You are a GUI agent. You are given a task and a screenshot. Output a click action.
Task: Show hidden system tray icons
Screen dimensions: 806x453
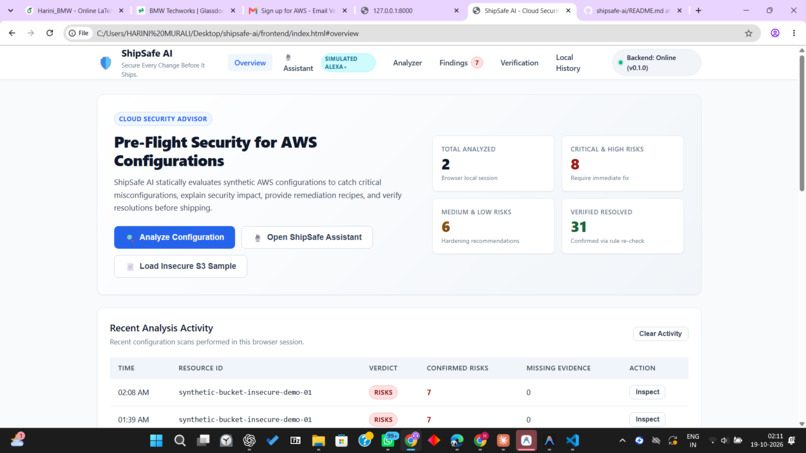tap(622, 441)
